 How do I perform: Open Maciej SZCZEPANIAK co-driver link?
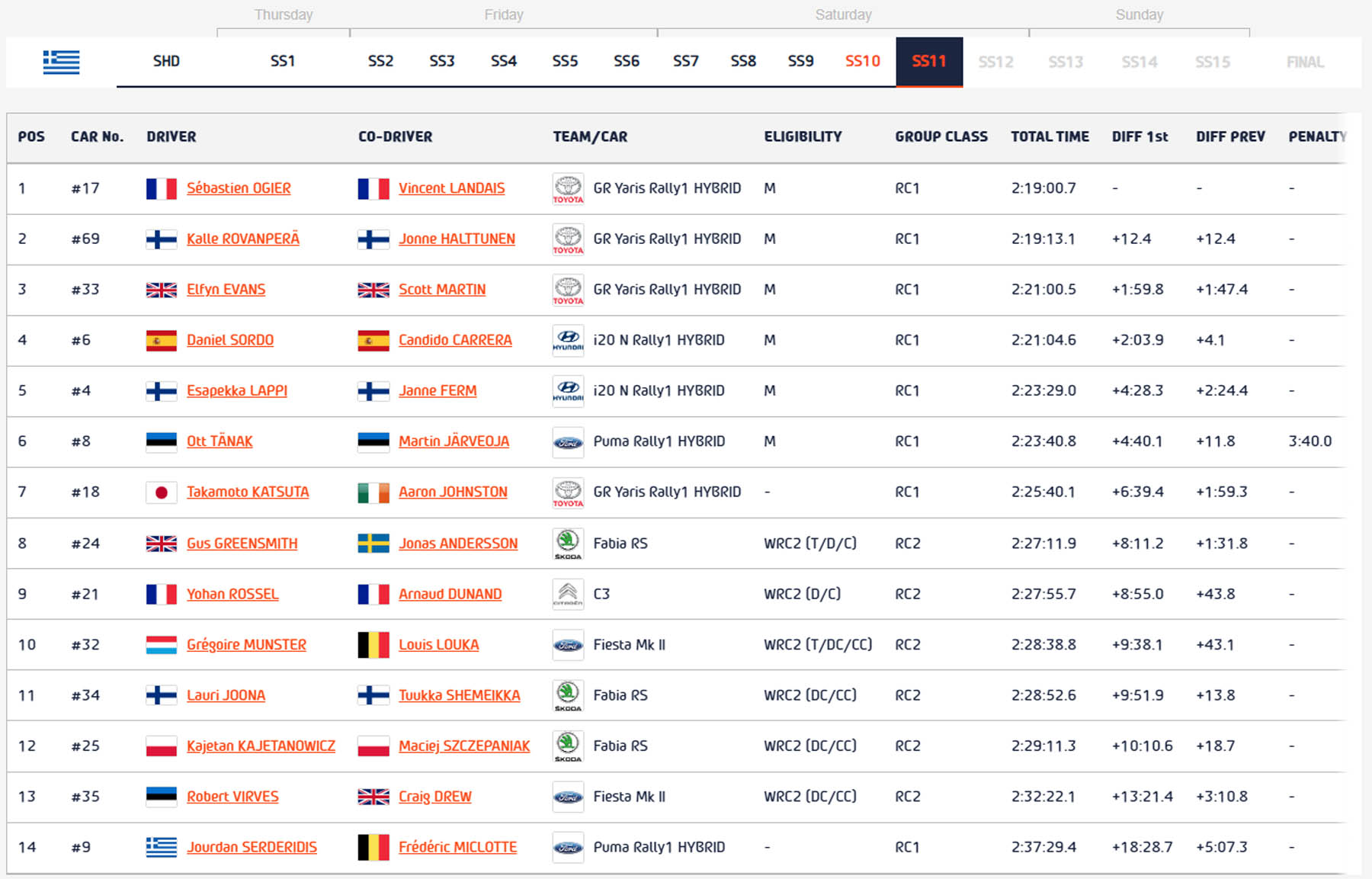click(464, 746)
